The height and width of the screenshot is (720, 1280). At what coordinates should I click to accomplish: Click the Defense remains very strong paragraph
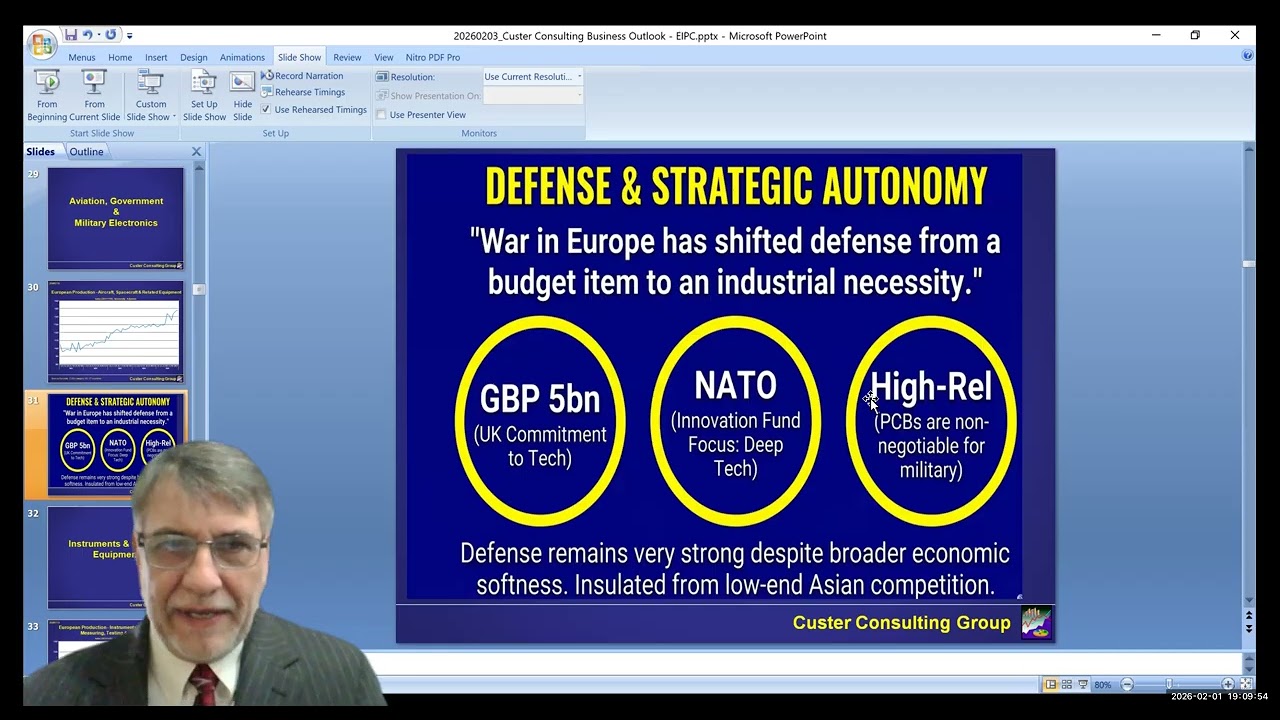[x=735, y=568]
